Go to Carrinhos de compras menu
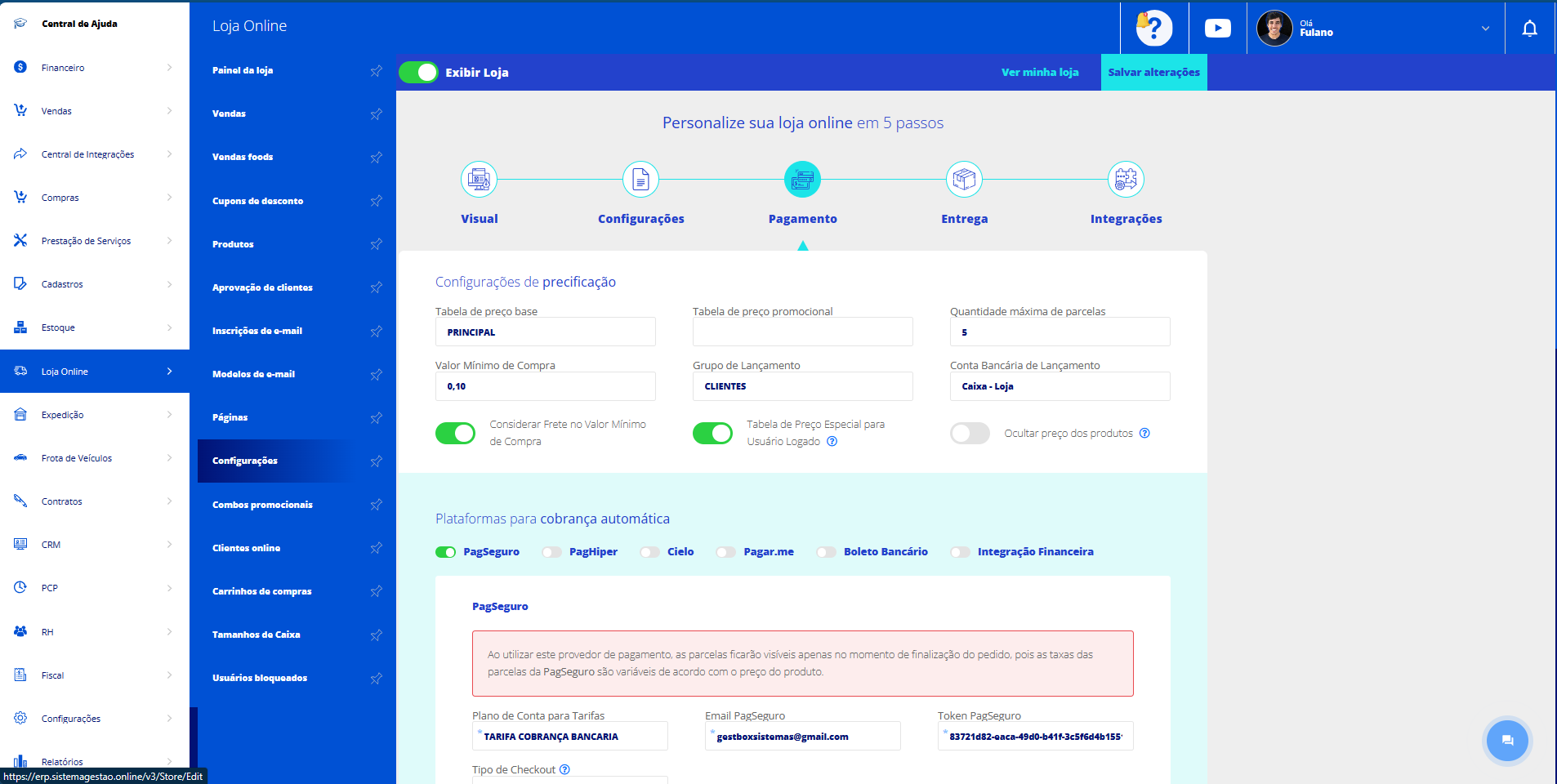This screenshot has width=1557, height=784. pos(262,591)
